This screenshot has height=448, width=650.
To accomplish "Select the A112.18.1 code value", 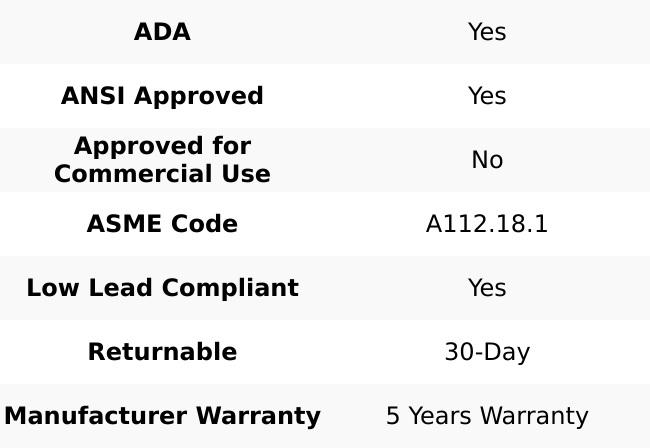I will 487,224.
